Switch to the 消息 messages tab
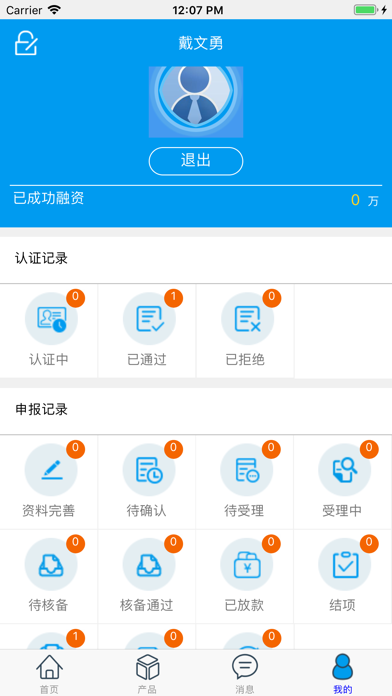The height and width of the screenshot is (696, 392). pyautogui.click(x=245, y=673)
